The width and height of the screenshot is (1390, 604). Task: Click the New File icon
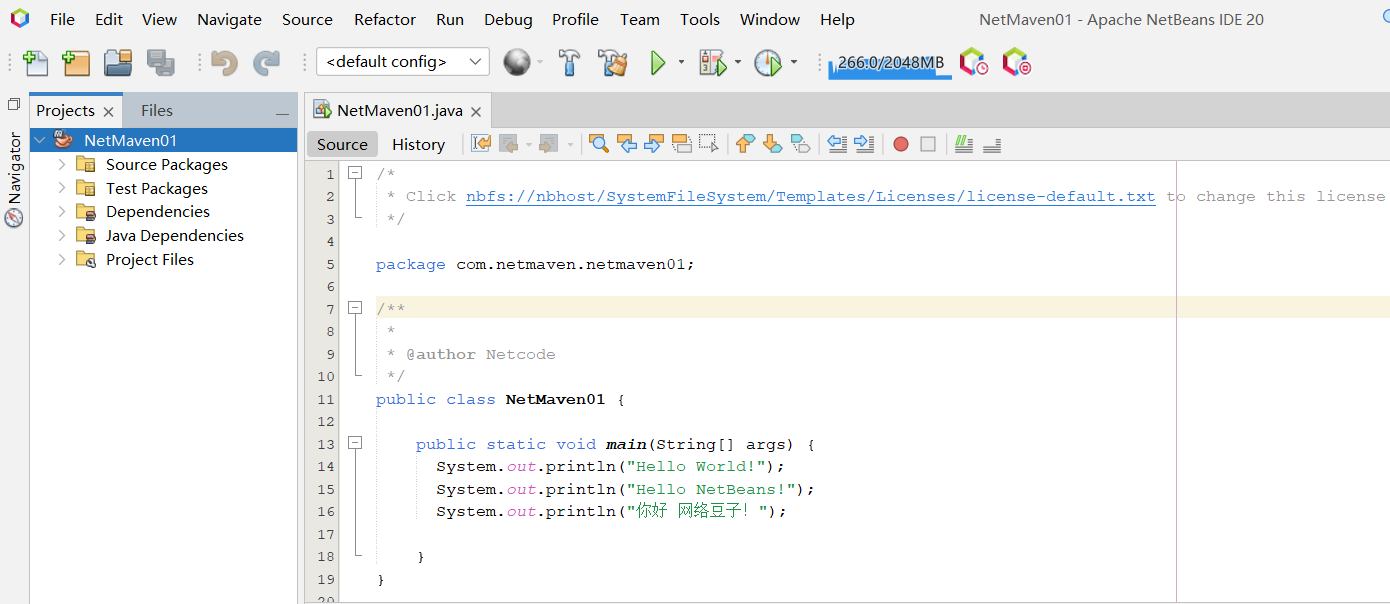35,62
